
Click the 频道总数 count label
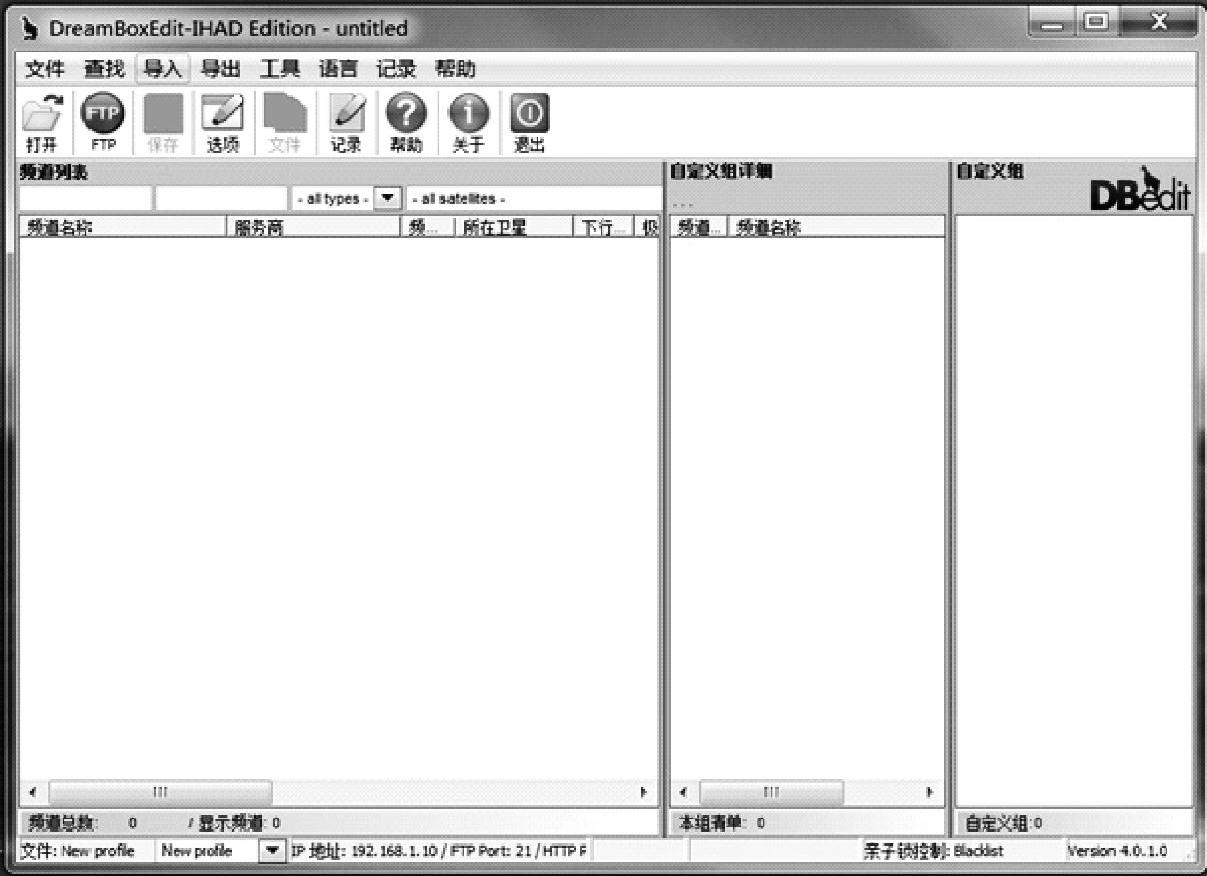(83, 823)
